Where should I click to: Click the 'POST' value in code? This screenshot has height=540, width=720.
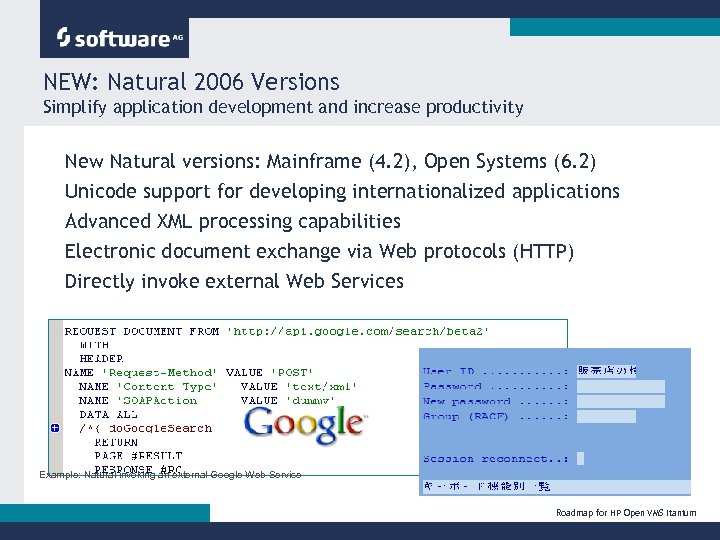(x=292, y=372)
